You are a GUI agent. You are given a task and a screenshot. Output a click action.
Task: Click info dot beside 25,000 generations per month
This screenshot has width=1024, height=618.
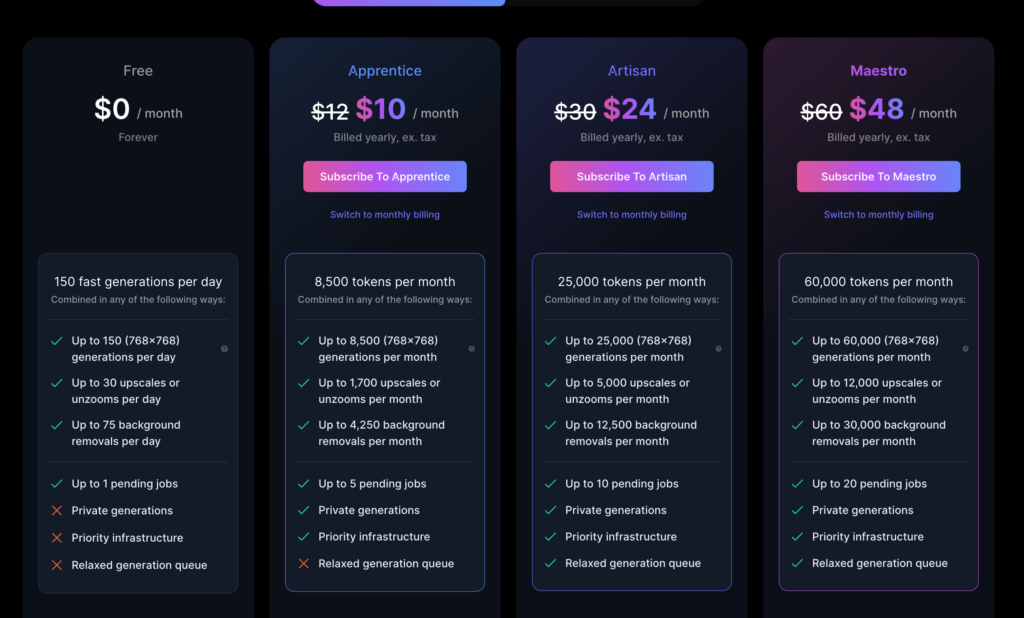(x=718, y=349)
